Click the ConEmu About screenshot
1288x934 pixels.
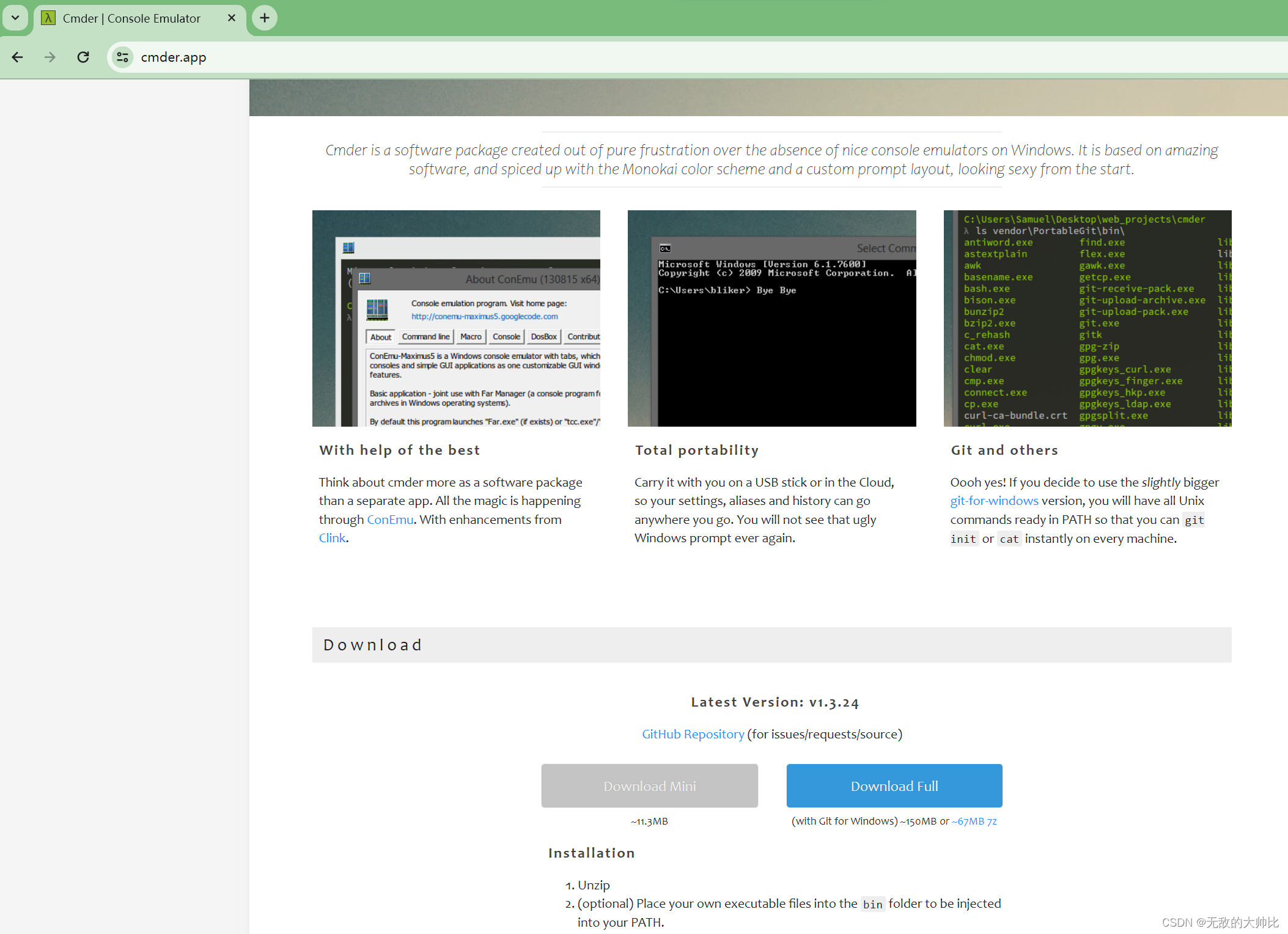coord(456,318)
